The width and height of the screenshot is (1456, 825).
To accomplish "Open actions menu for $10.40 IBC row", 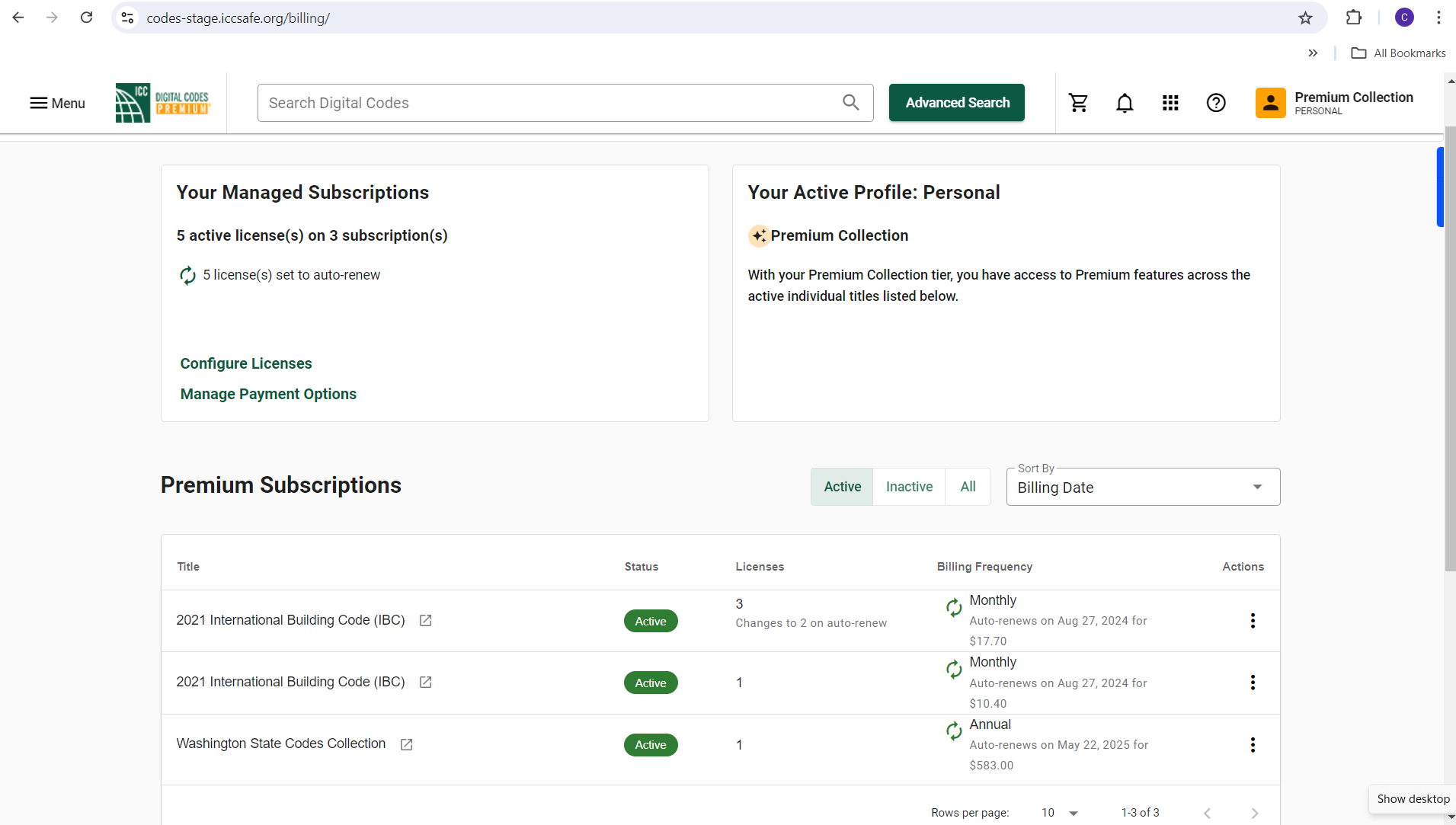I will pyautogui.click(x=1253, y=683).
